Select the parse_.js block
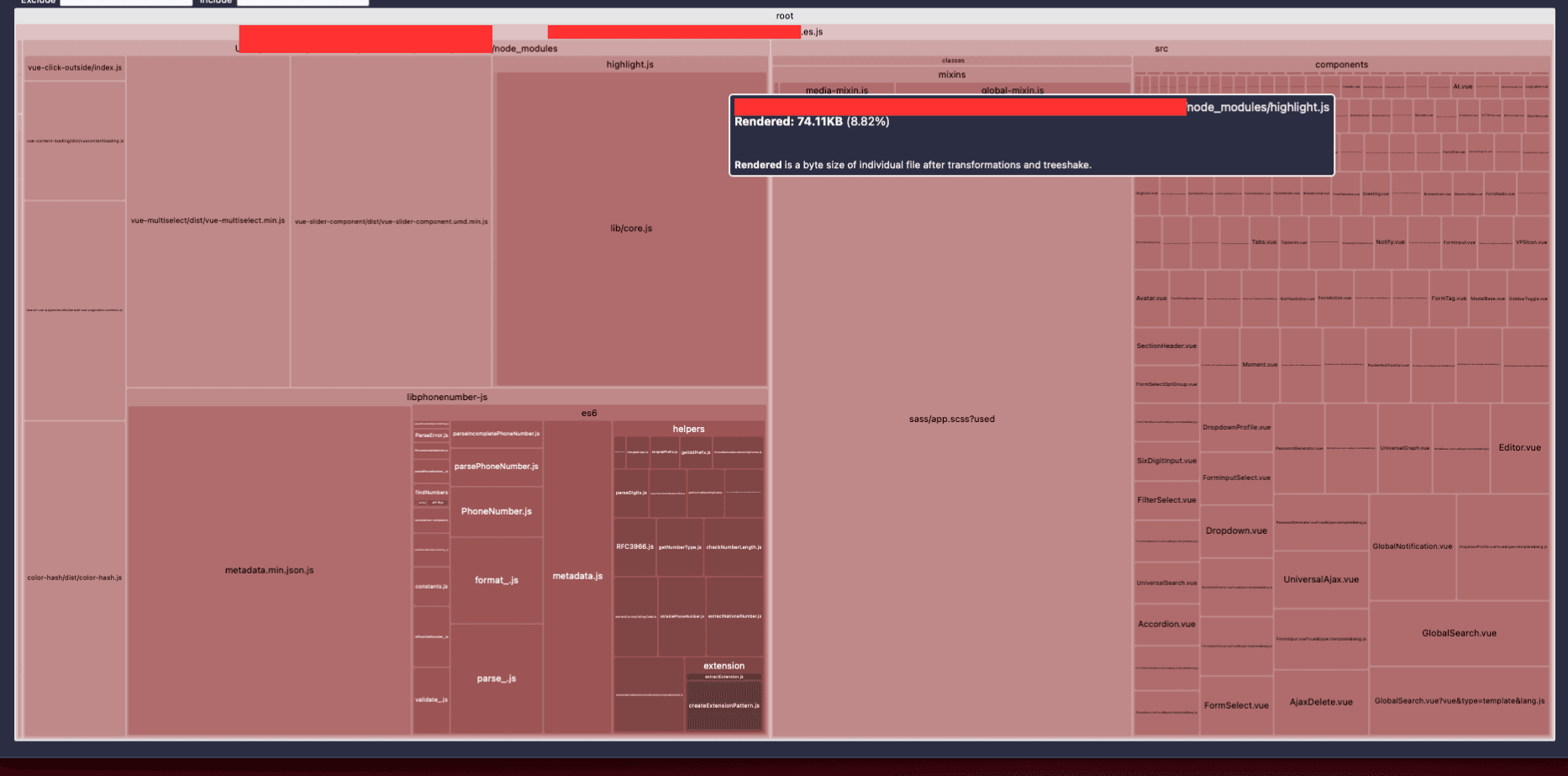The image size is (1568, 776). pos(496,678)
